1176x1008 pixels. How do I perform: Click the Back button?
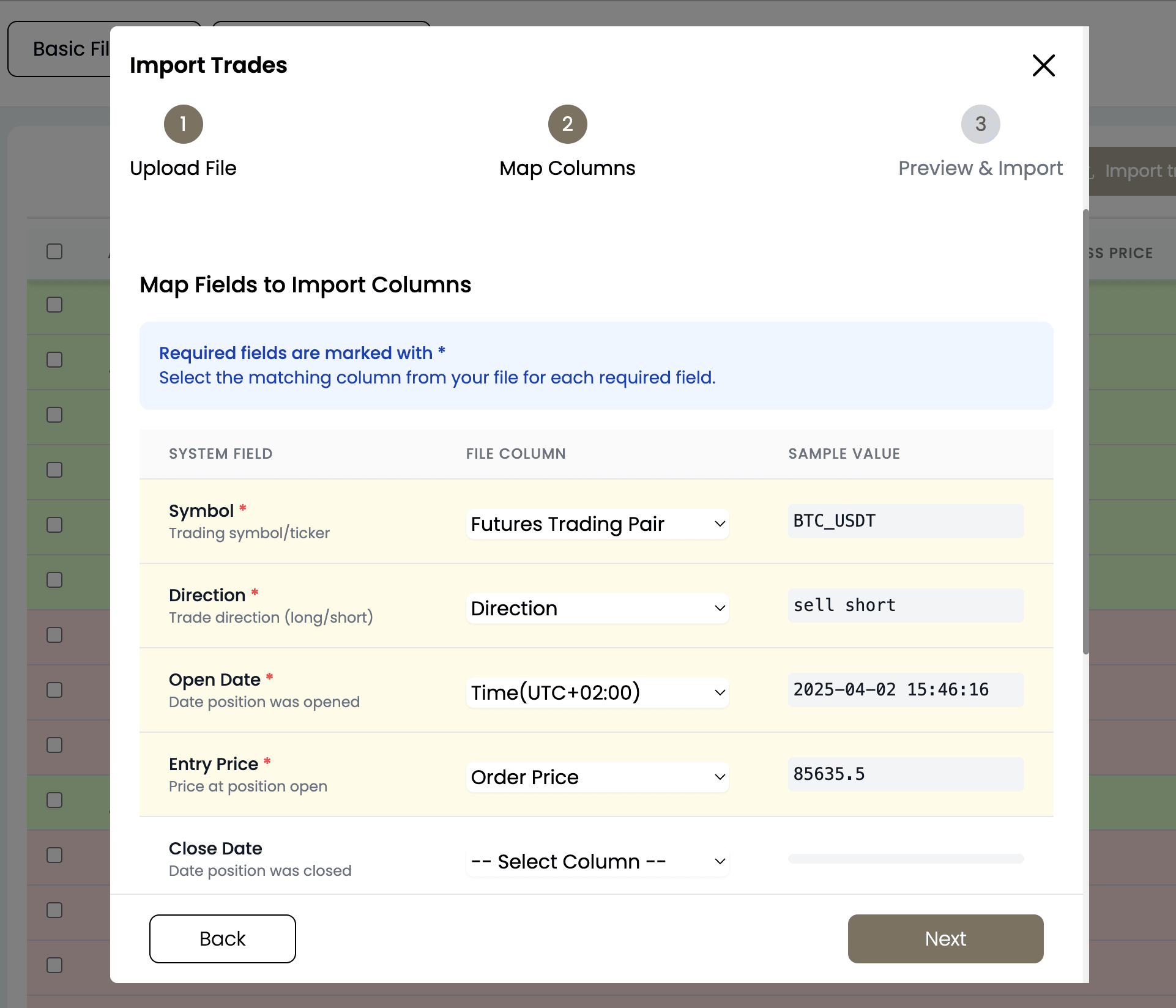[222, 938]
